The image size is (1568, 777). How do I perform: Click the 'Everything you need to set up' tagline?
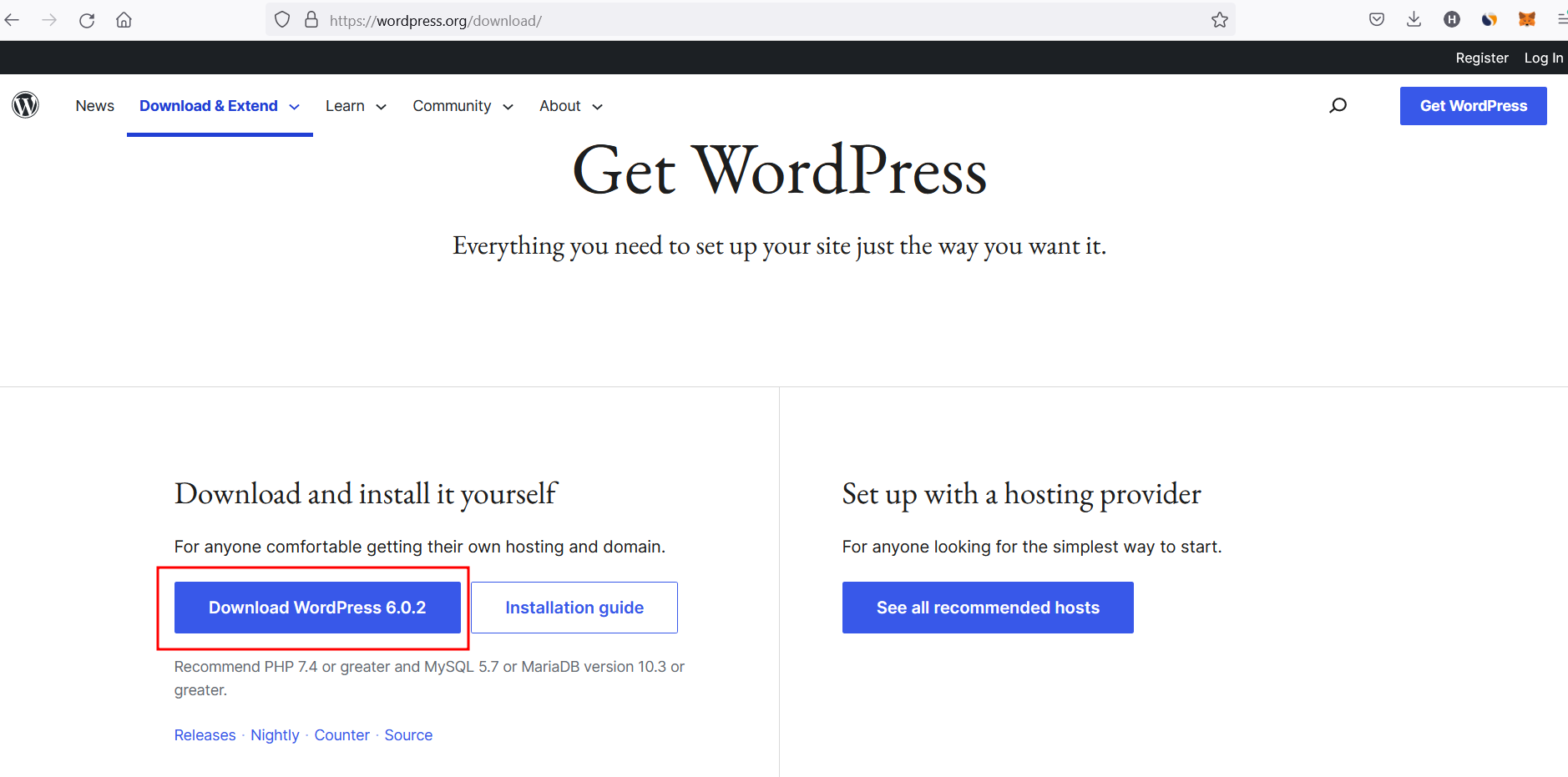[779, 246]
